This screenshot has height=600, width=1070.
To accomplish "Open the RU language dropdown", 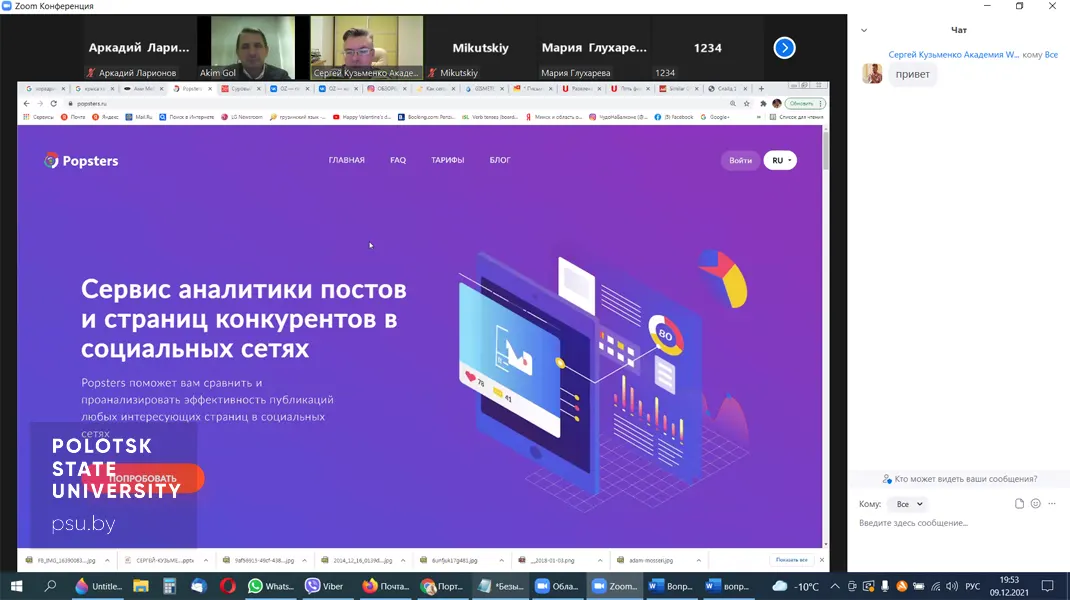I will point(780,160).
